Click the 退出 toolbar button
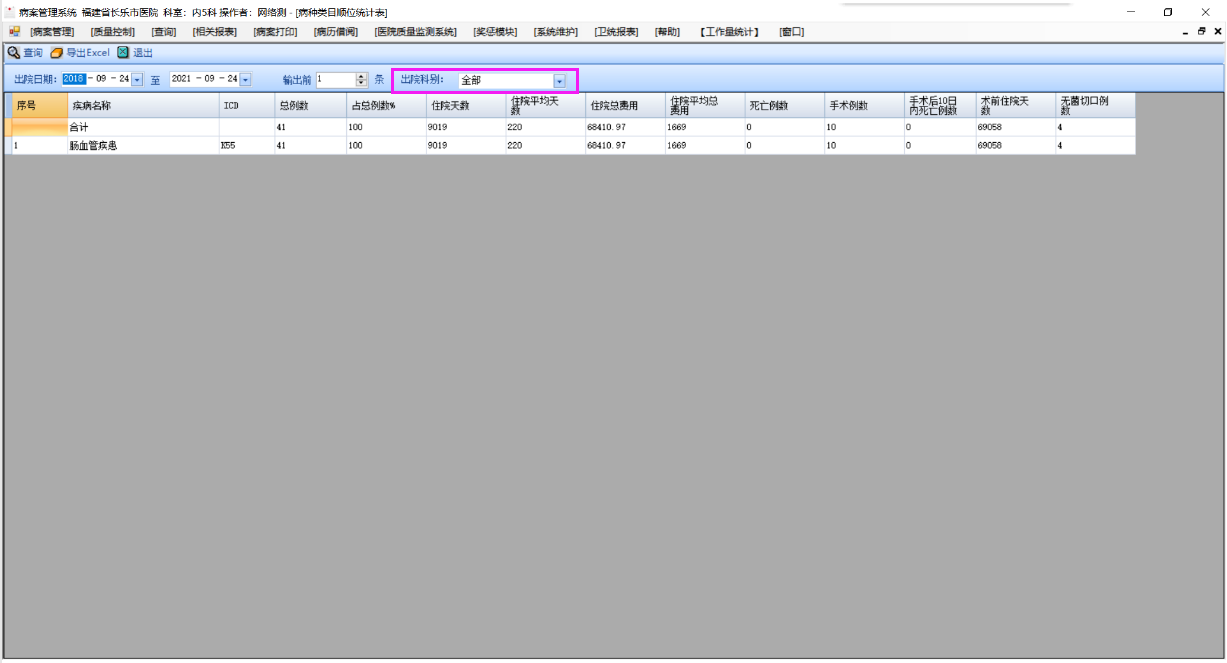The width and height of the screenshot is (1227, 663). (135, 53)
